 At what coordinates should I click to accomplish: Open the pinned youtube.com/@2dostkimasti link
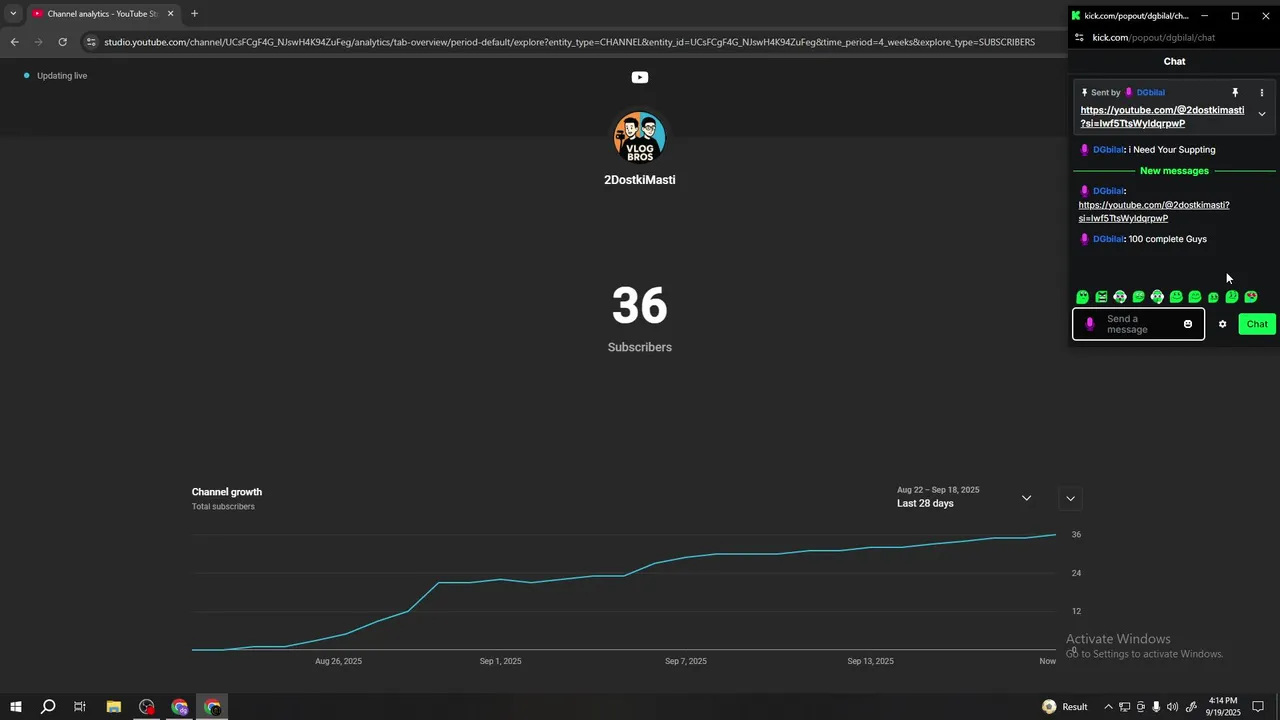pyautogui.click(x=1162, y=117)
